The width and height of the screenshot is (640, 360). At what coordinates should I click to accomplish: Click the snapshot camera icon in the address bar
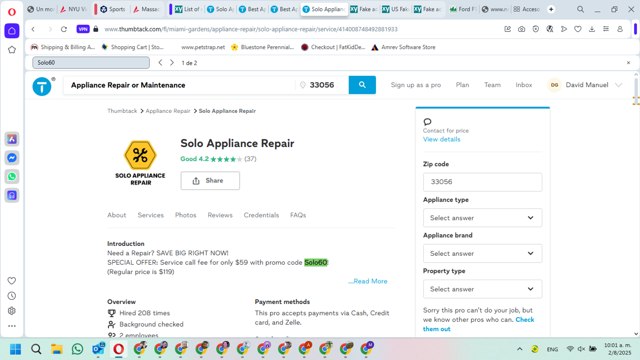tap(522, 29)
